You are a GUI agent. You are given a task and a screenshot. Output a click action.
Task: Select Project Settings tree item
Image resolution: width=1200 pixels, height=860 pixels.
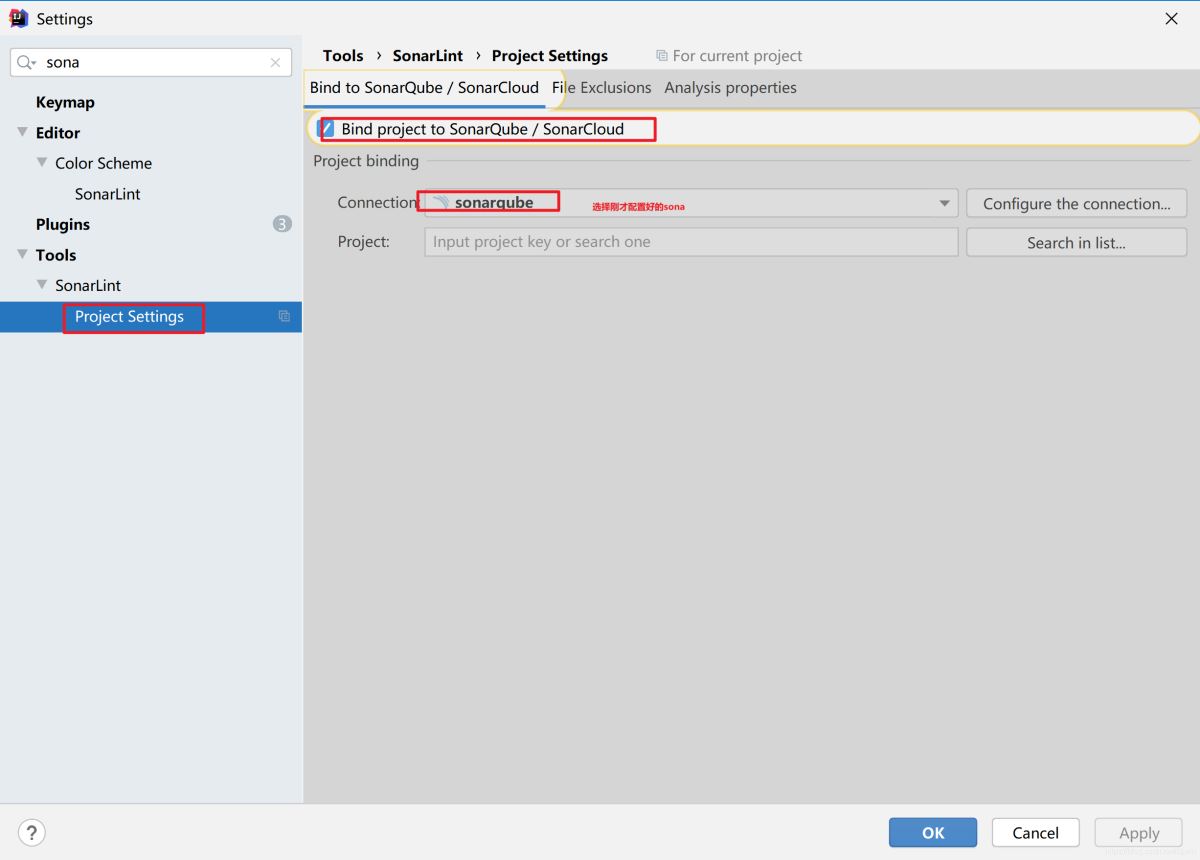pos(129,316)
